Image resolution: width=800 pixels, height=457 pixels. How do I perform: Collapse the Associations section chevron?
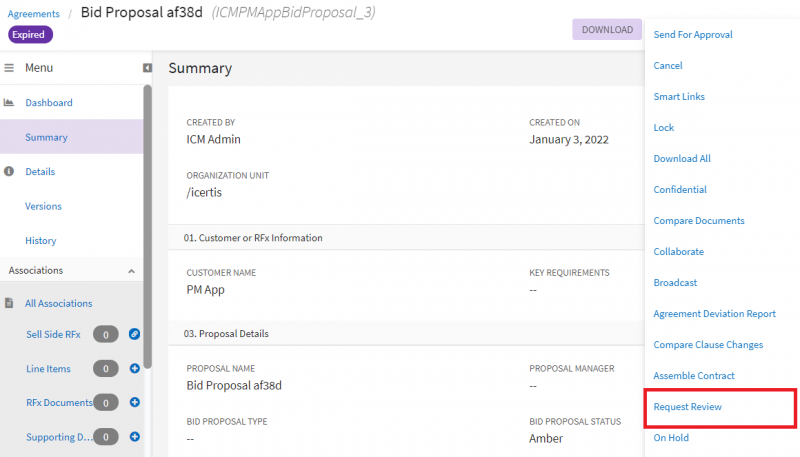coord(131,271)
